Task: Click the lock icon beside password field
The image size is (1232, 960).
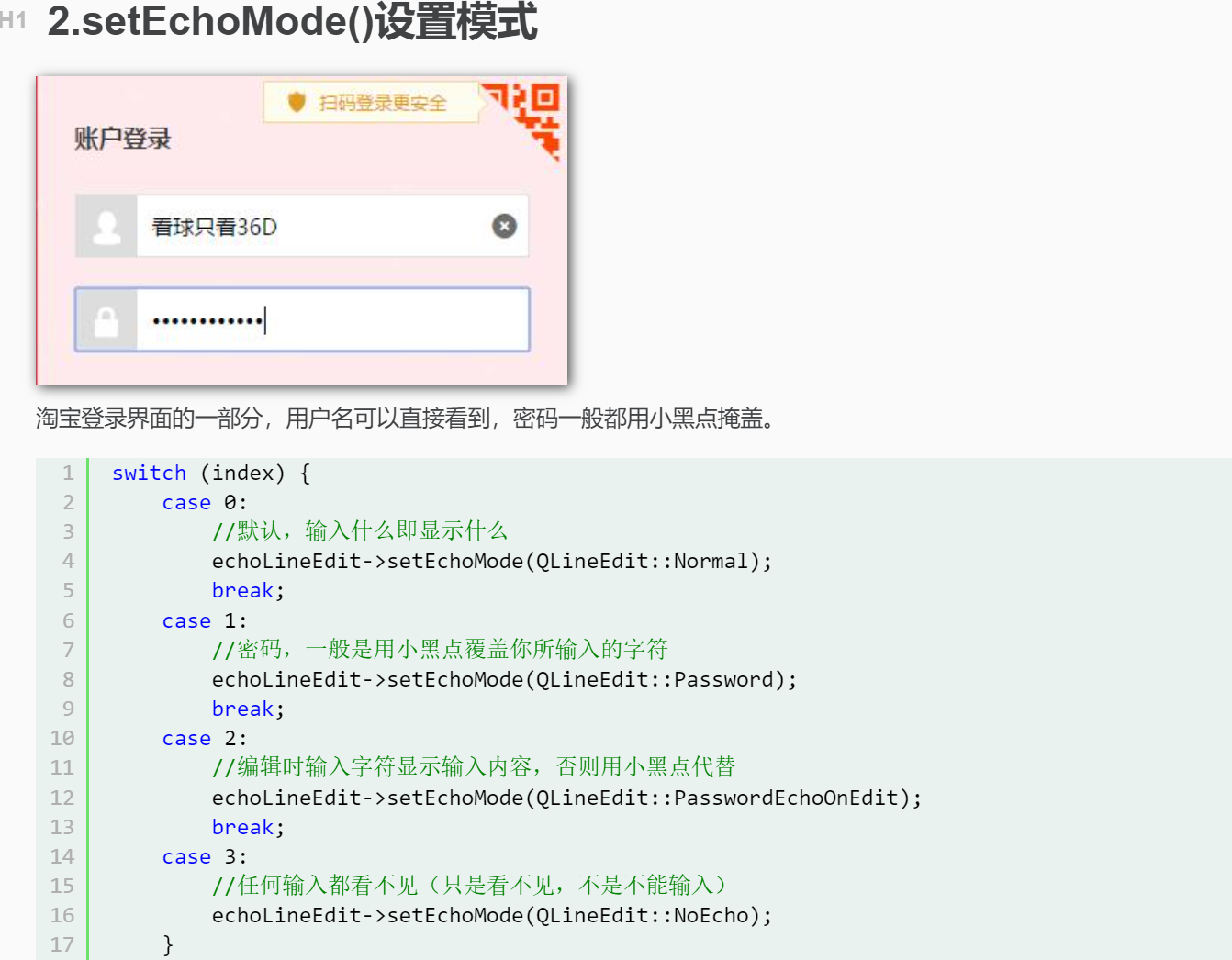Action: (106, 320)
